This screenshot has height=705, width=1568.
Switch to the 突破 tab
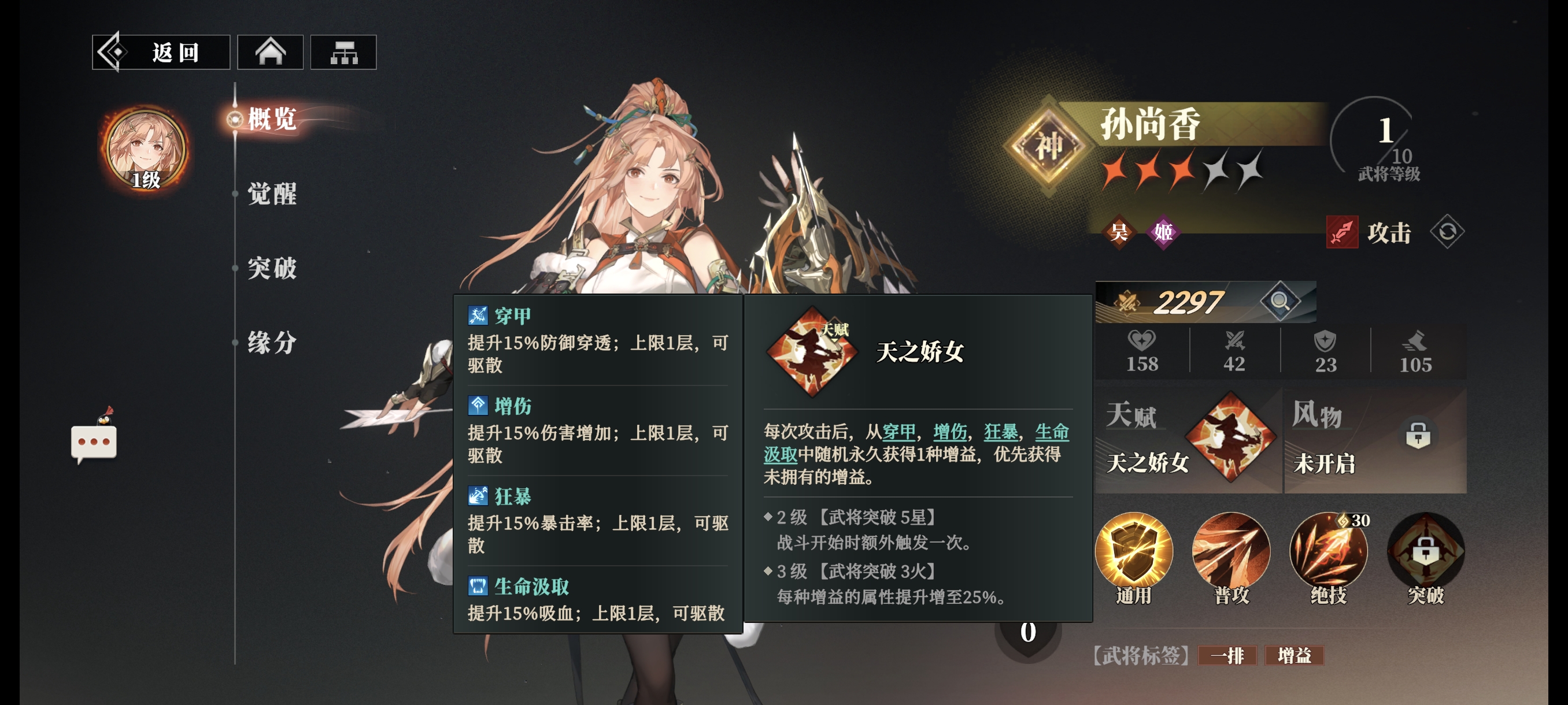272,268
